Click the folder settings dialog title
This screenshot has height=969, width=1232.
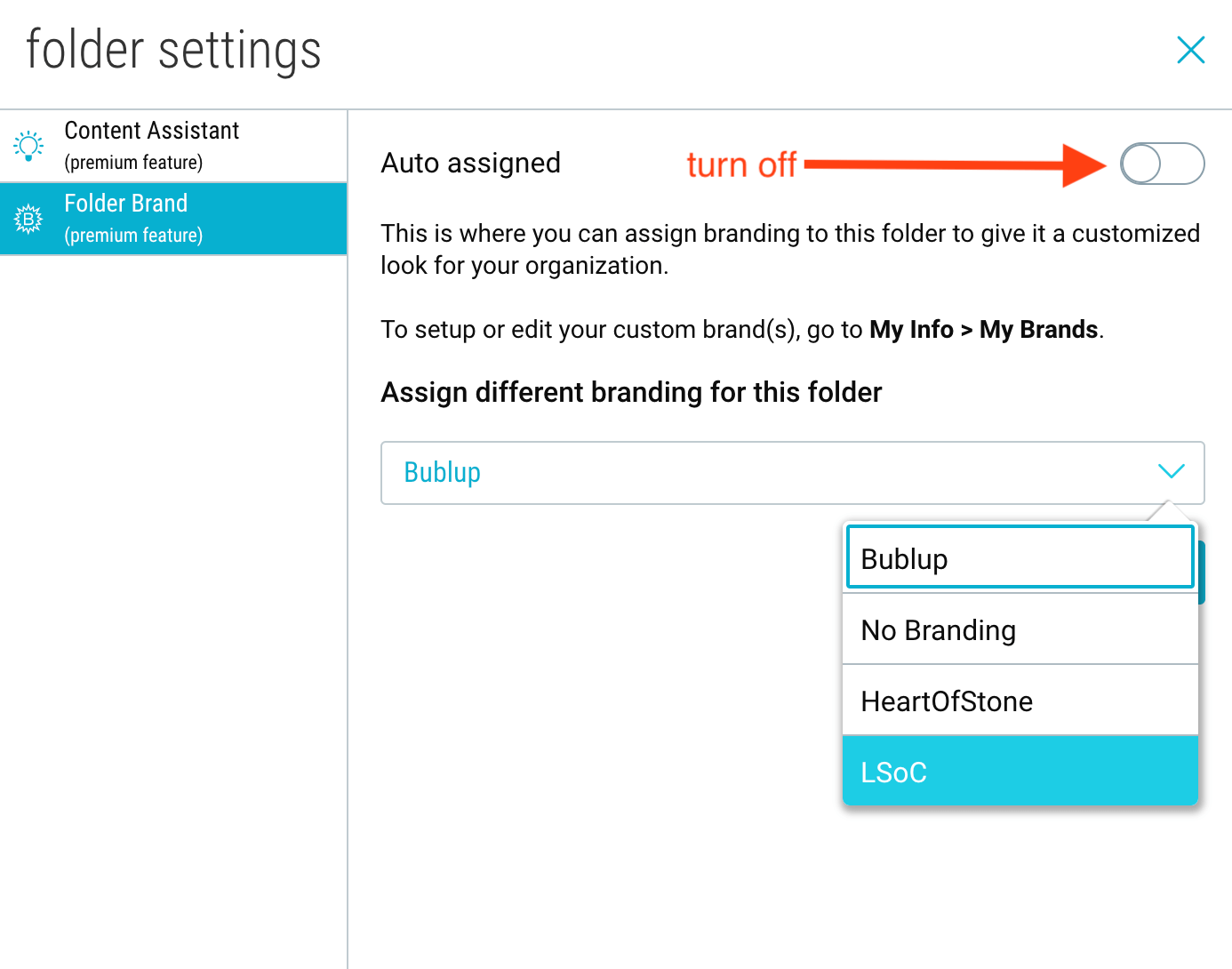coord(173,50)
